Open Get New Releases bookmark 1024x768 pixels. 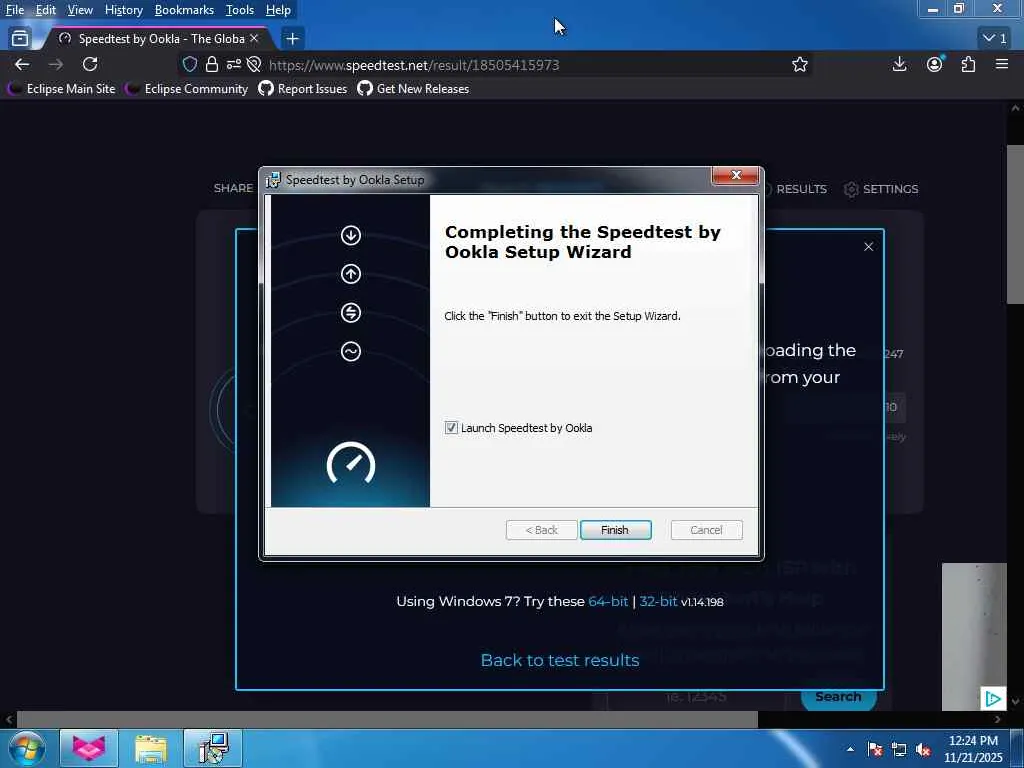413,88
